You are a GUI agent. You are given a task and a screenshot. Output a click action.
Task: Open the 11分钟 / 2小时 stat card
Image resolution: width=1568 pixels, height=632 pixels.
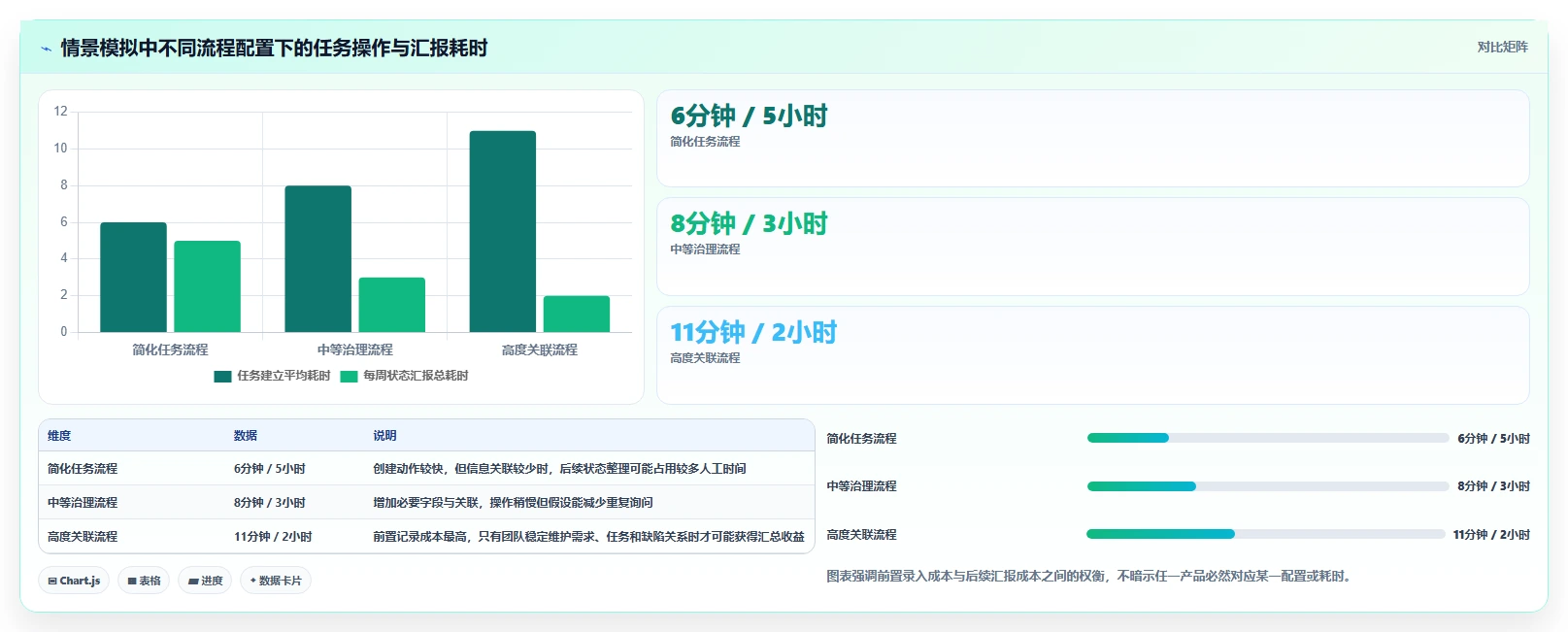[x=1092, y=355]
